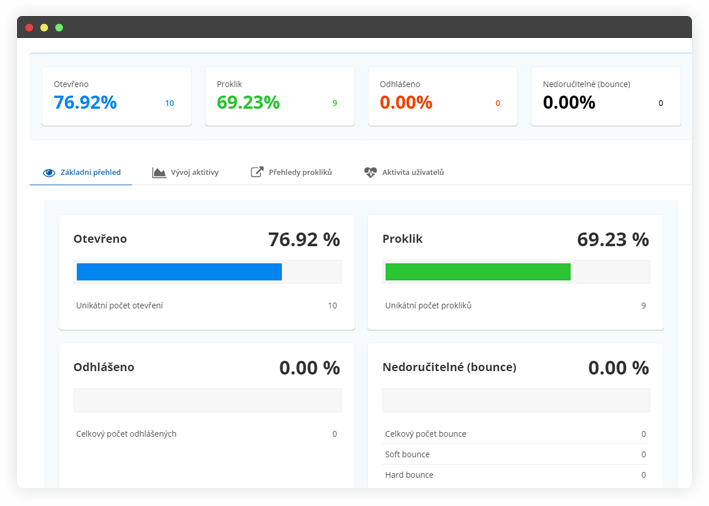The height and width of the screenshot is (506, 709).
Task: Click the heartbeat icon for Aktivita uživatelů
Action: (x=370, y=172)
